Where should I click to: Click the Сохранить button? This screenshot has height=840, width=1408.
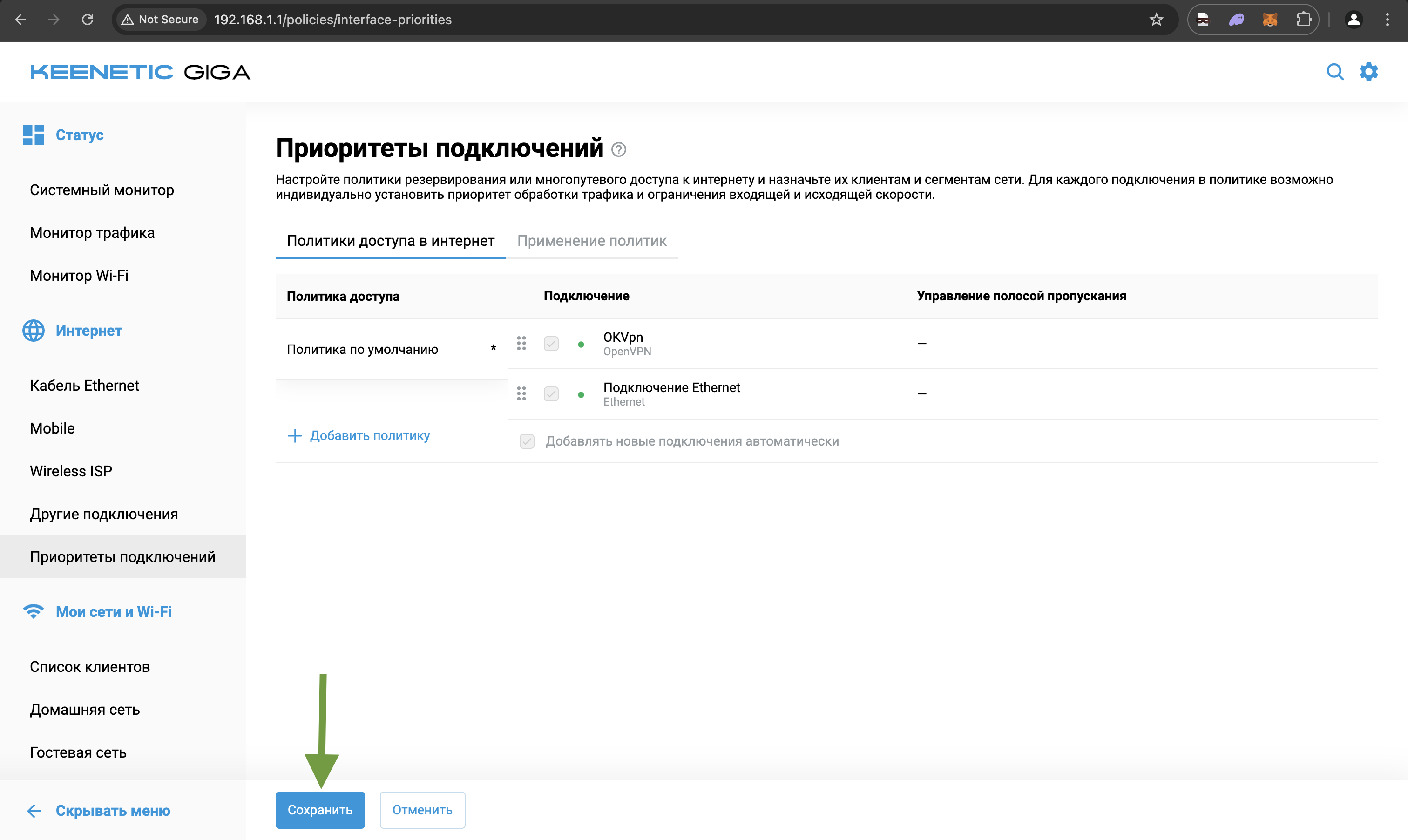coord(320,810)
